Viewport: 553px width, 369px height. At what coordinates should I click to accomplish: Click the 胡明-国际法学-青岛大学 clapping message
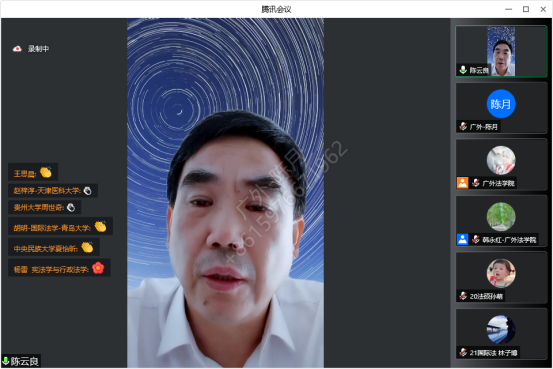tap(60, 227)
